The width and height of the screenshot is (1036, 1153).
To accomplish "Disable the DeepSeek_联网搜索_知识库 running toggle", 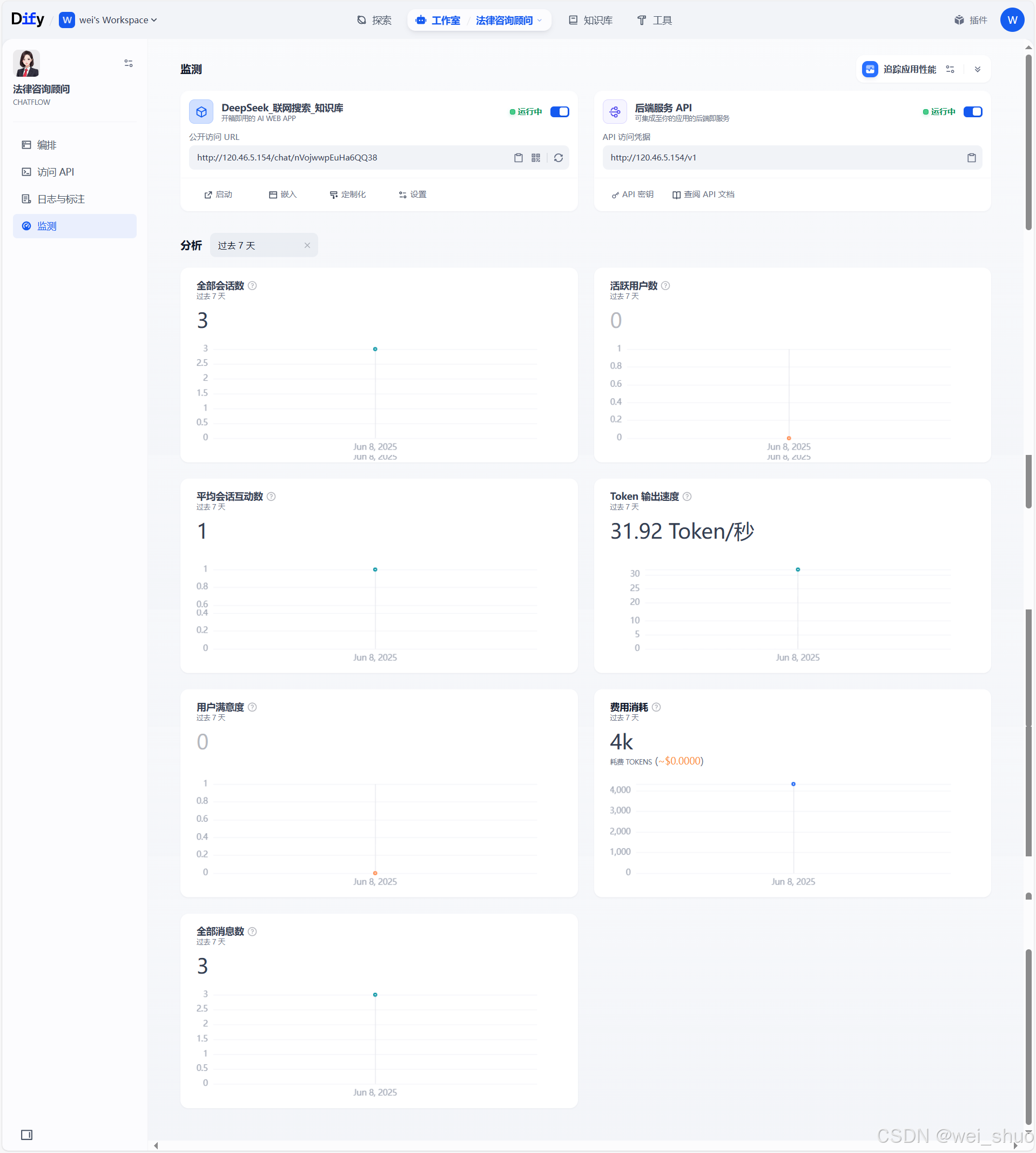I will [560, 112].
